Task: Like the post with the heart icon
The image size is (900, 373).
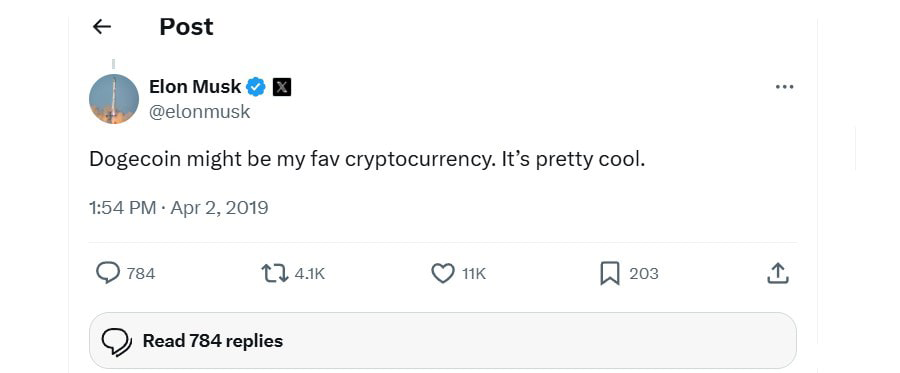Action: click(x=443, y=274)
